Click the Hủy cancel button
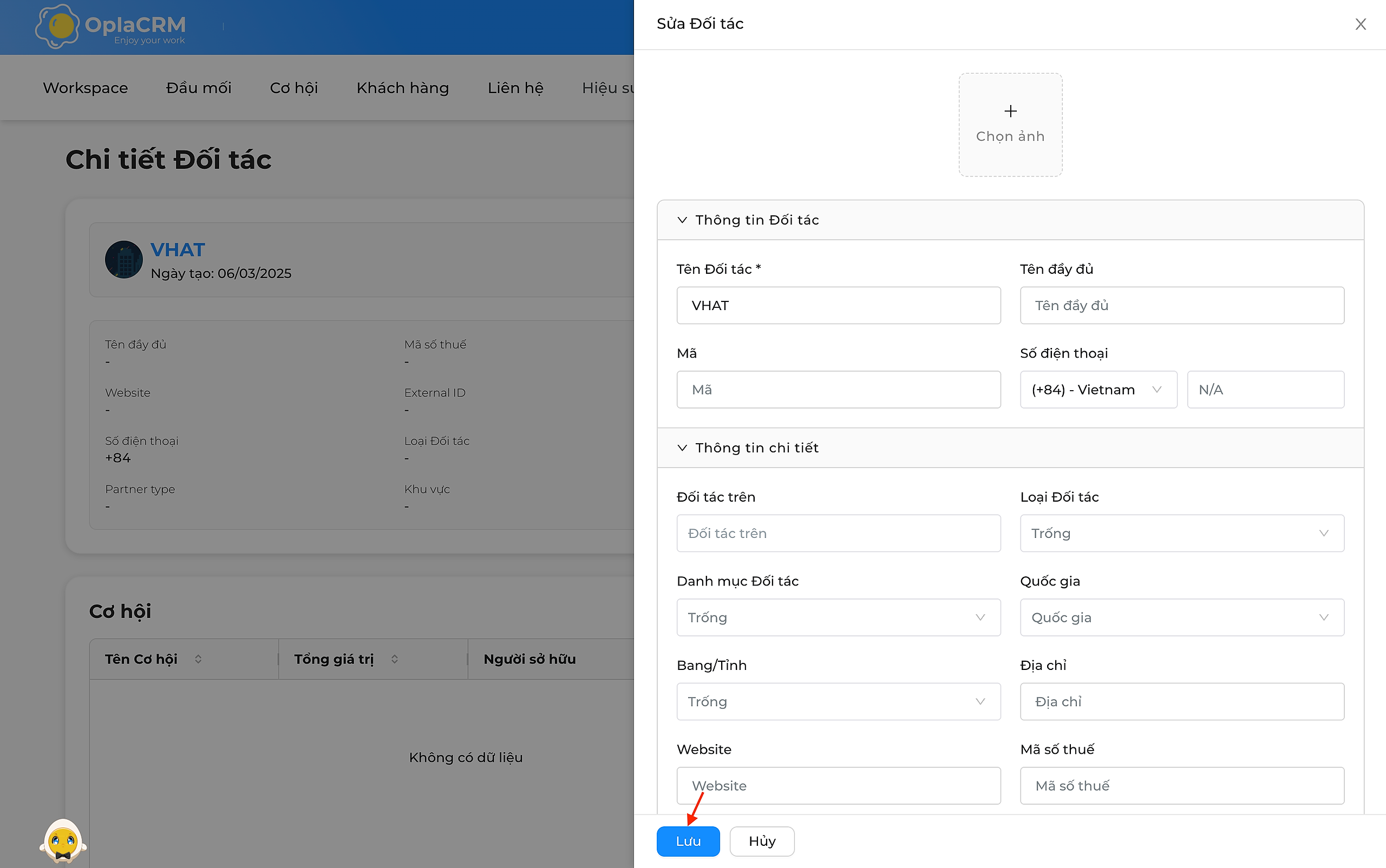Screen dimensions: 1386x868 pos(762,841)
